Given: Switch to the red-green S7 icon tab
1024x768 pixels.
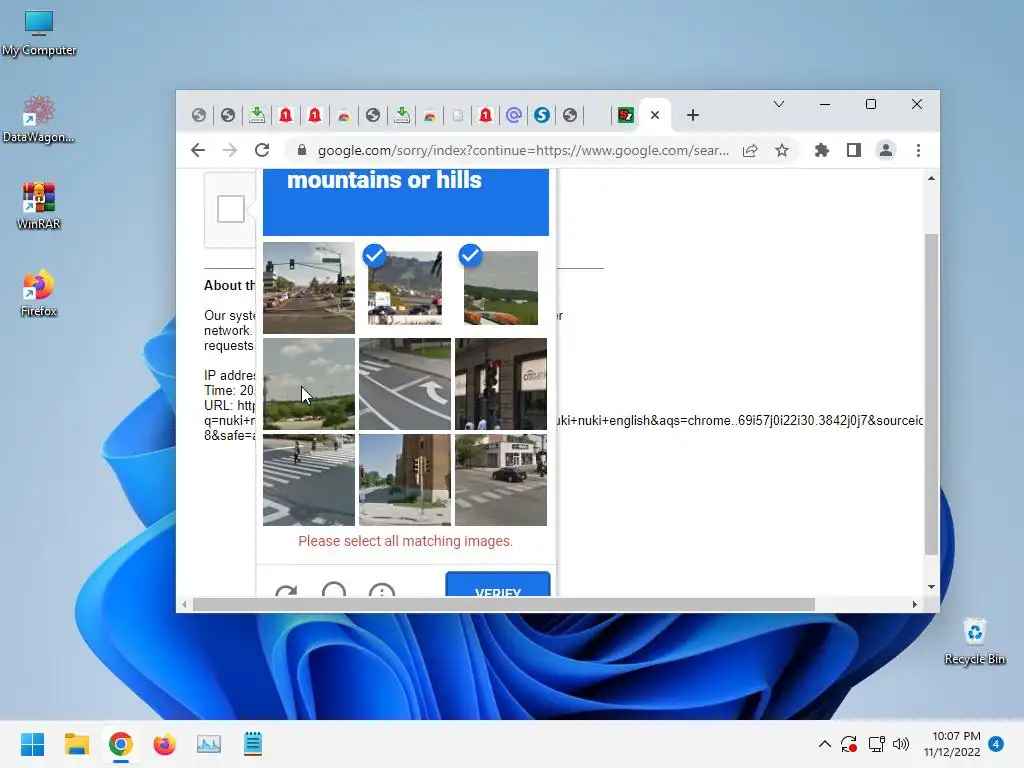Looking at the screenshot, I should 626,116.
